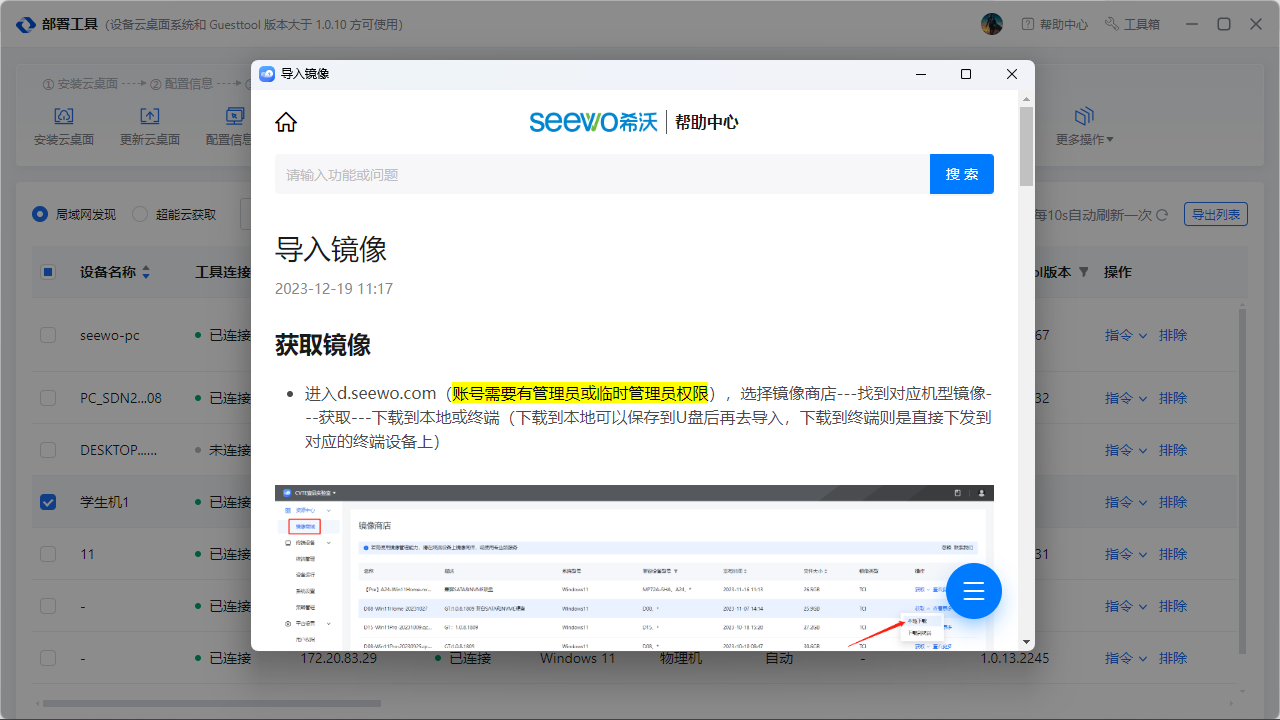Screen dimensions: 1280x720
Task: Click the seewo希沃 logo in the help dialog
Action: pyautogui.click(x=593, y=122)
